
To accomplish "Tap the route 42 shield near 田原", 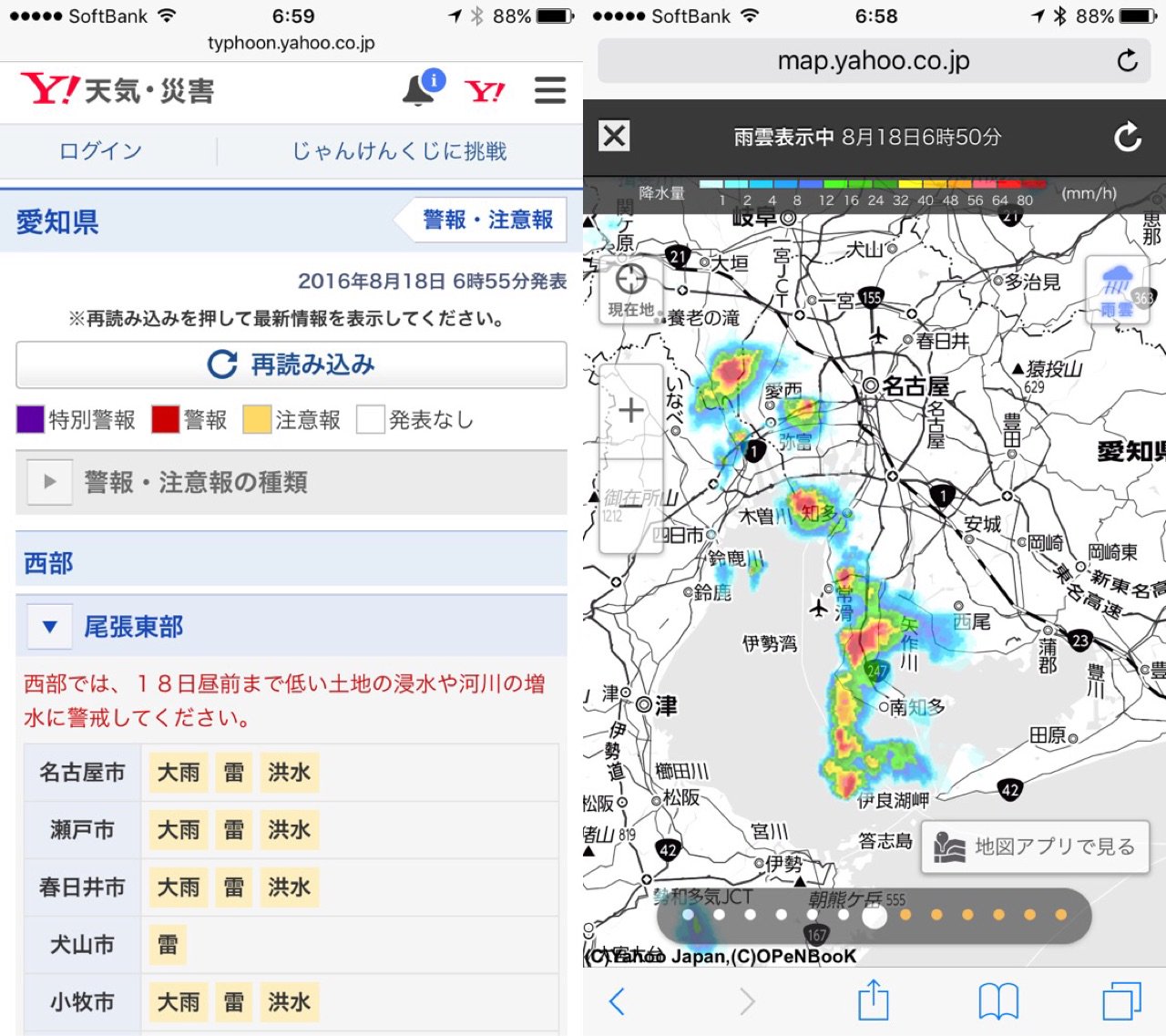I will (x=1009, y=790).
